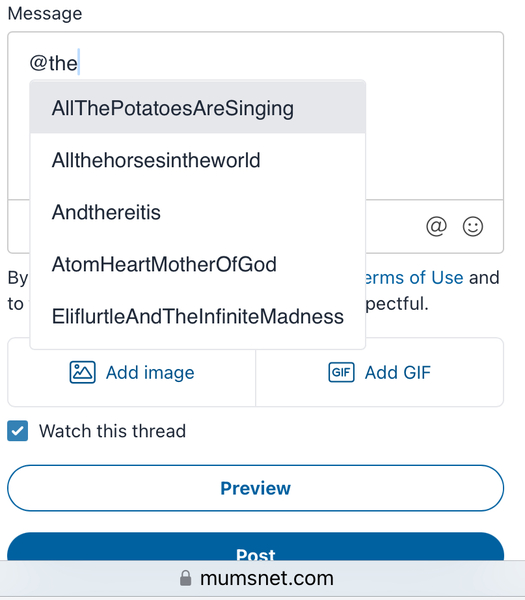Untick the Watch this thread checkbox
Image resolution: width=525 pixels, height=600 pixels.
[x=18, y=430]
